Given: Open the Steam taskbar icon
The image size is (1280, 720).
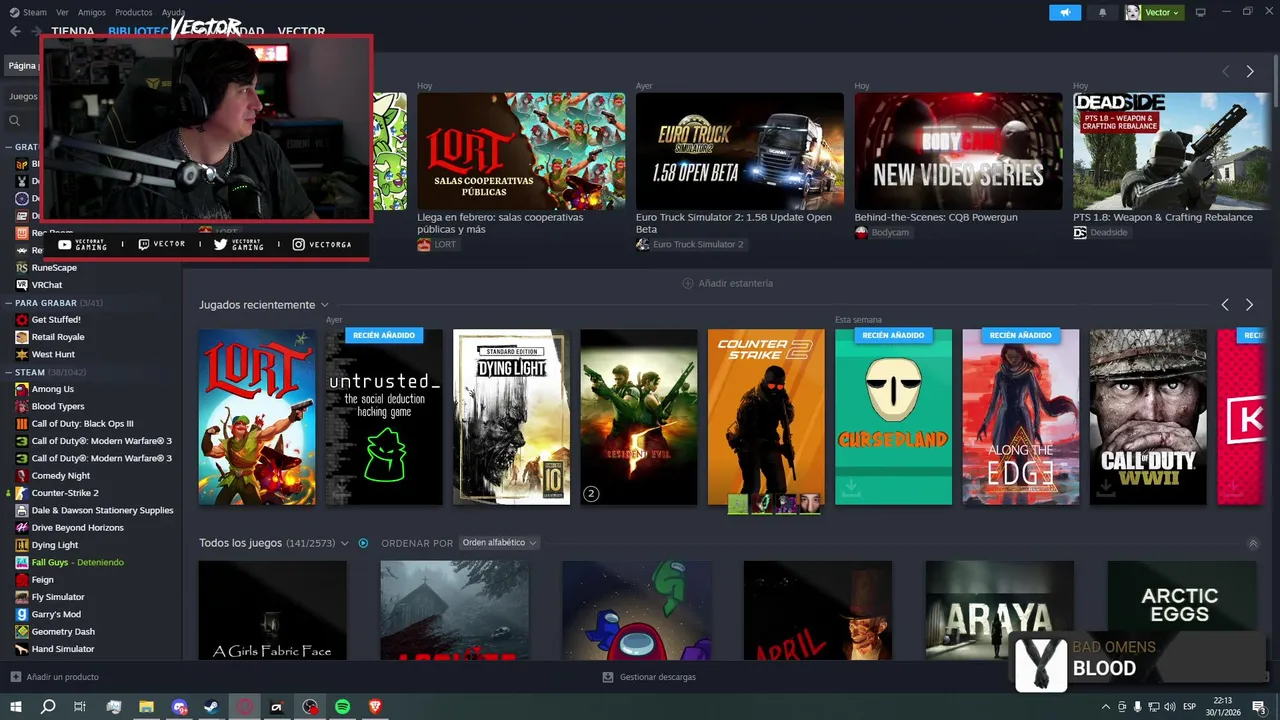Looking at the screenshot, I should click(x=212, y=706).
